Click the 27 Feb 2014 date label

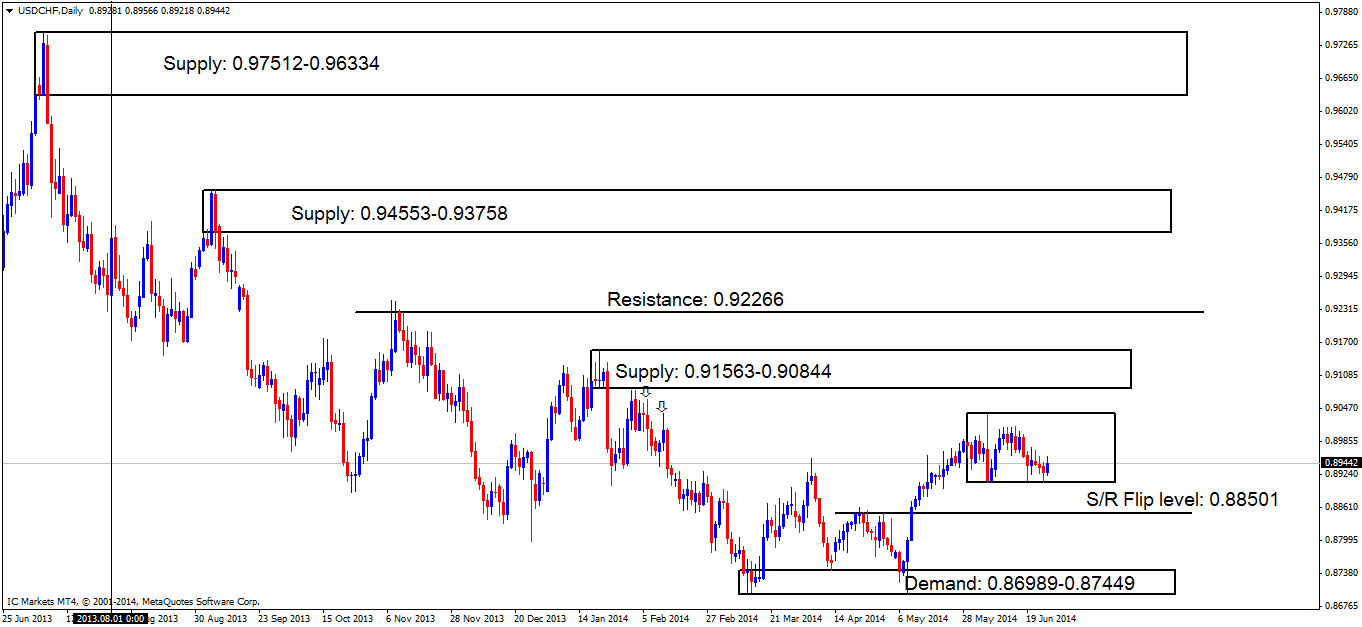pos(732,619)
